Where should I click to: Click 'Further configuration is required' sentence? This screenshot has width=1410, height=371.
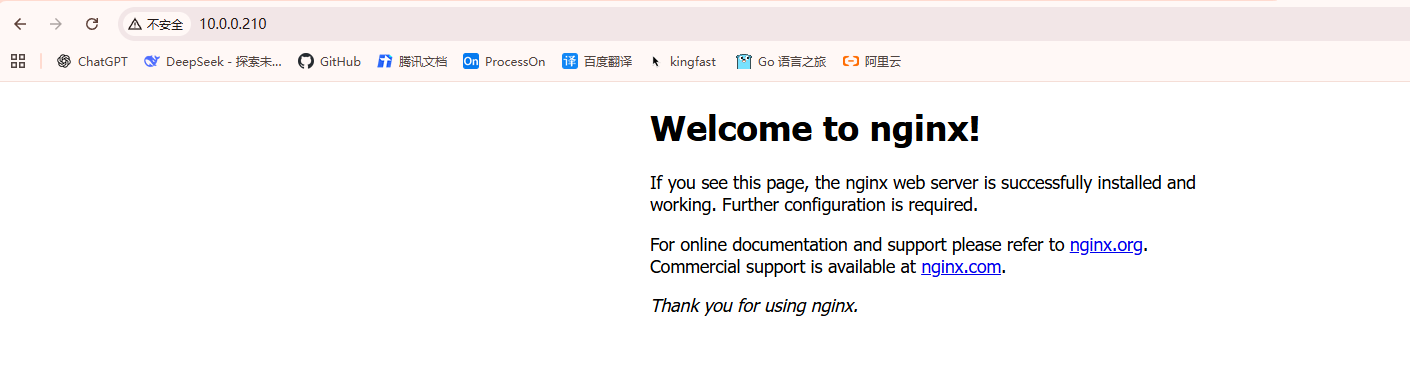[849, 206]
